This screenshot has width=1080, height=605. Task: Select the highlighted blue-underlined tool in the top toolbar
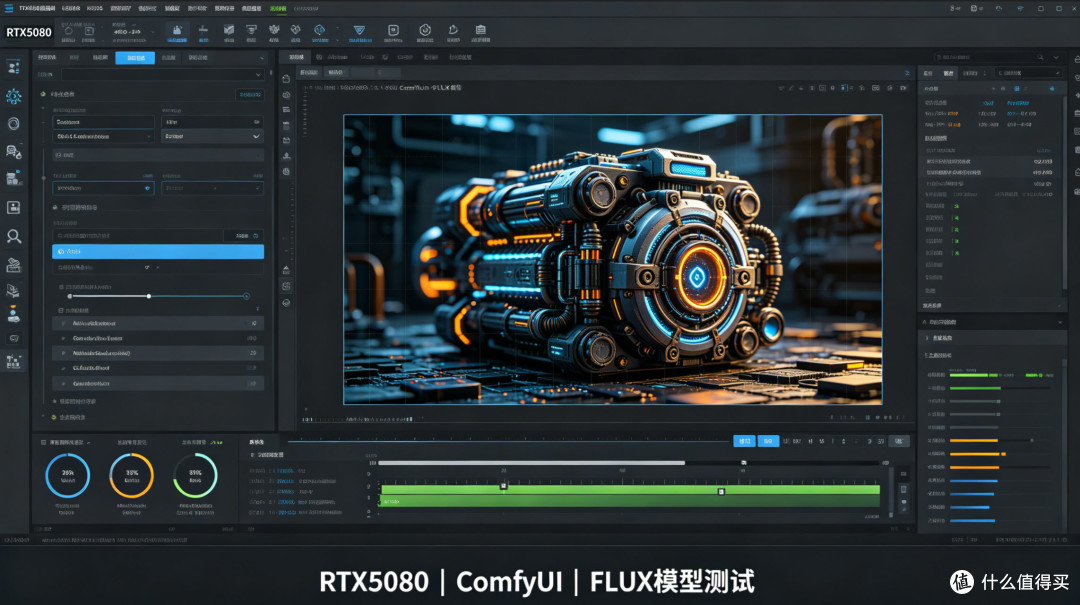177,32
